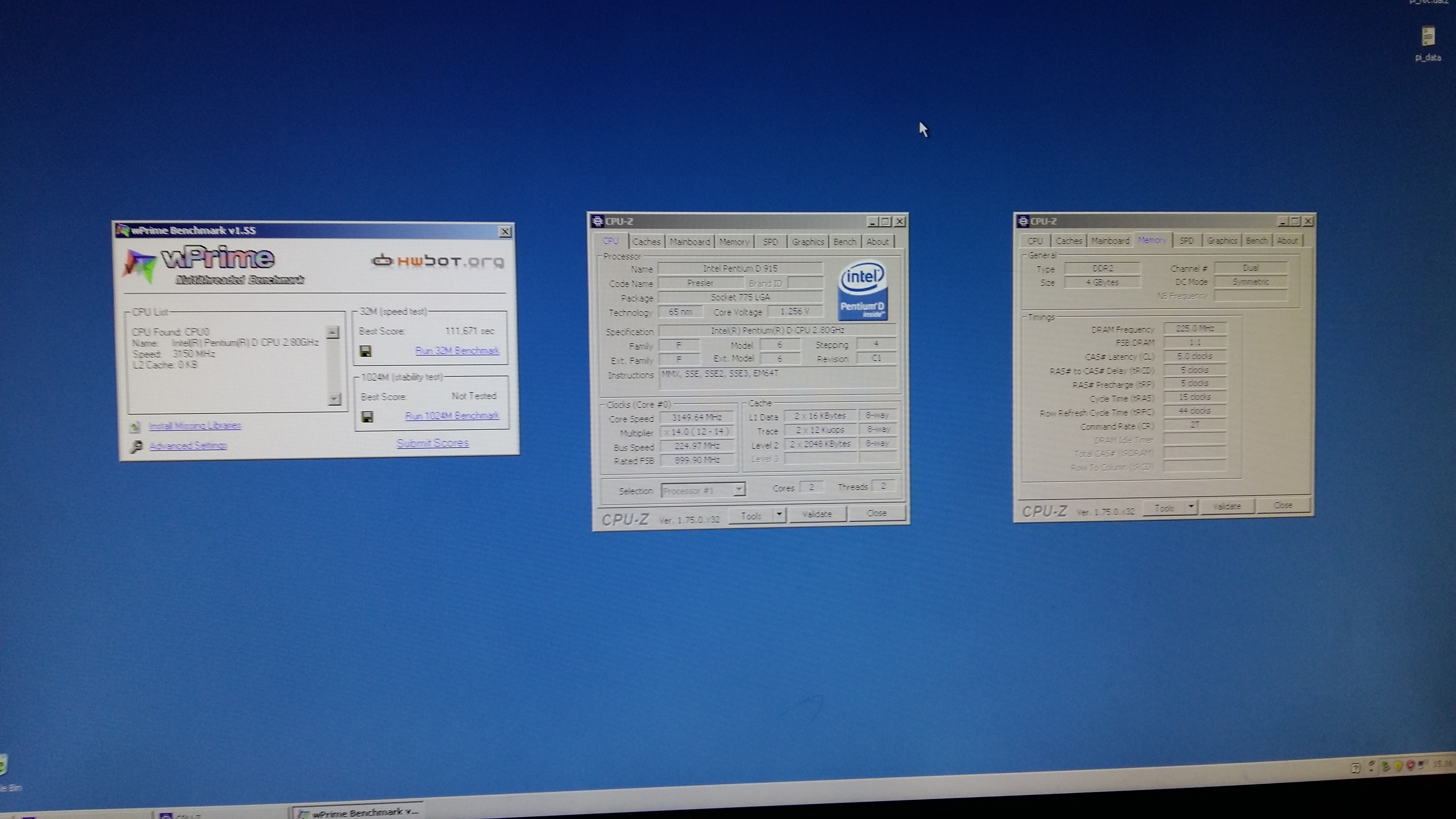The width and height of the screenshot is (1456, 819).
Task: Click down arrow of the CPU List scrollbar
Action: tap(334, 399)
